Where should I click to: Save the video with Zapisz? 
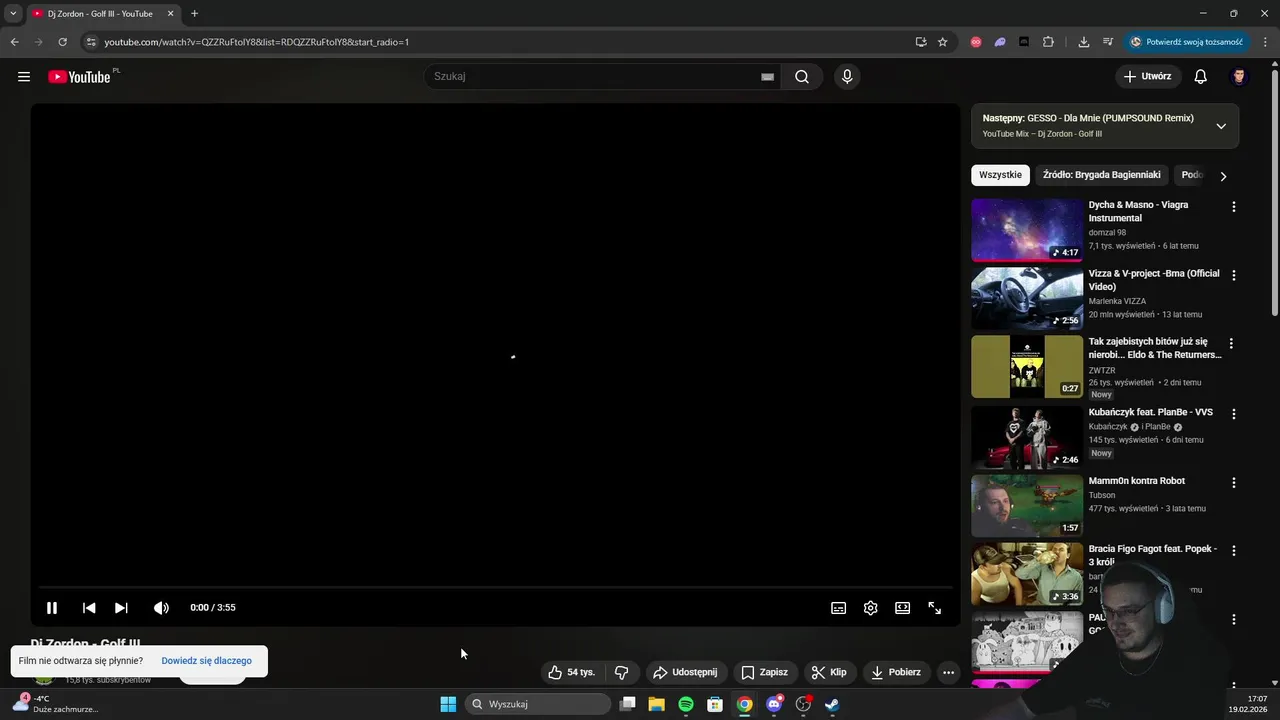coord(765,673)
